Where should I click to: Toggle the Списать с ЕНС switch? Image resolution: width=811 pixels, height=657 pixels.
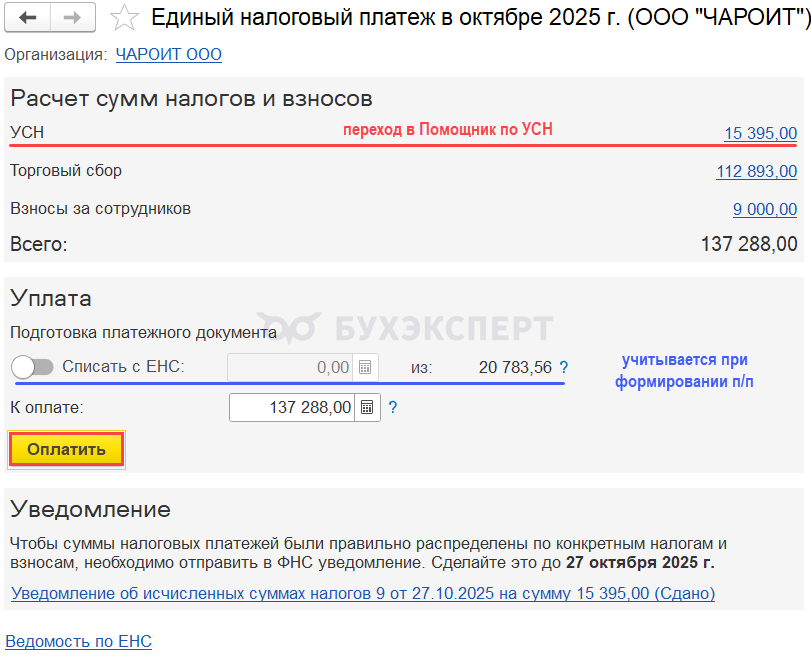click(32, 367)
